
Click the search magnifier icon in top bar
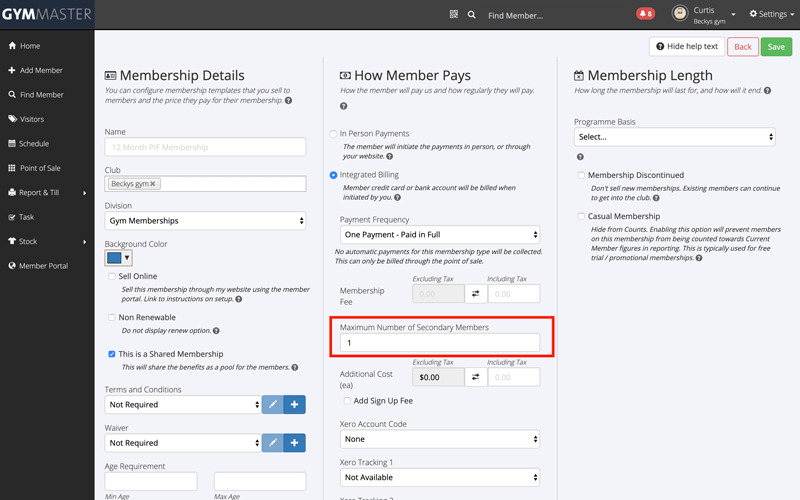coord(472,15)
